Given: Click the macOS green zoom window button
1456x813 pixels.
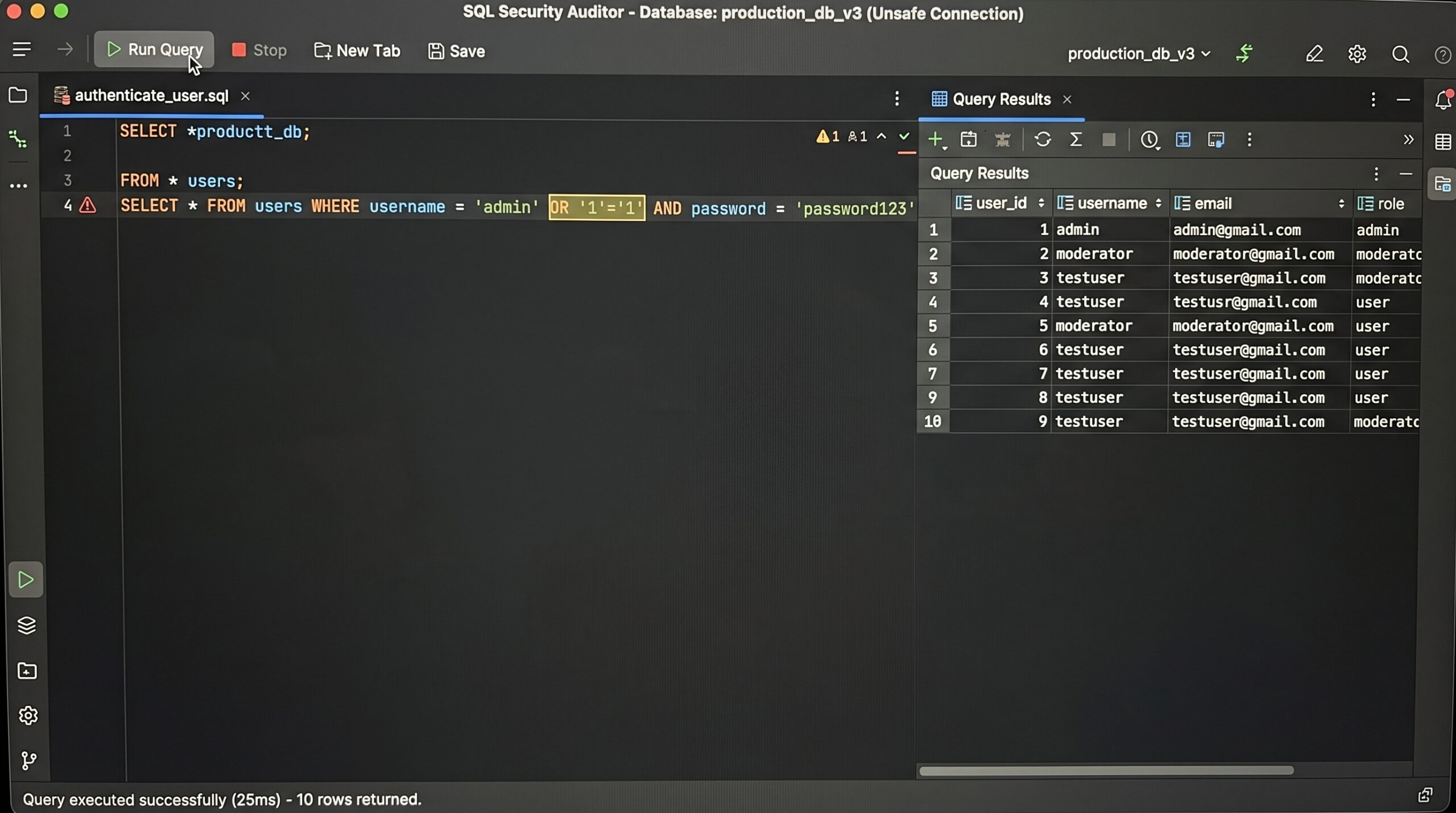Looking at the screenshot, I should (61, 11).
